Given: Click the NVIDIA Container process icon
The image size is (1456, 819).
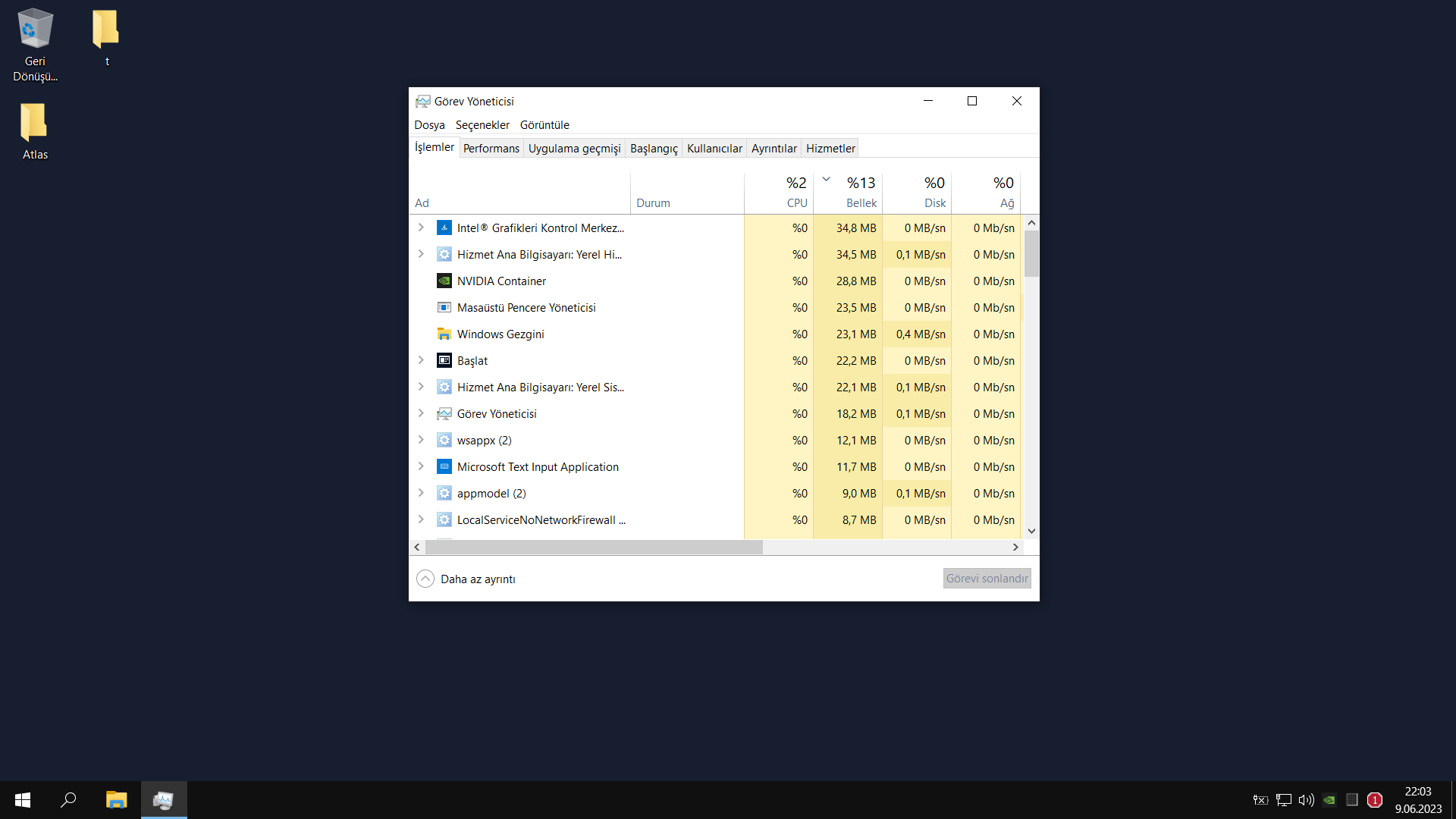Looking at the screenshot, I should (444, 281).
